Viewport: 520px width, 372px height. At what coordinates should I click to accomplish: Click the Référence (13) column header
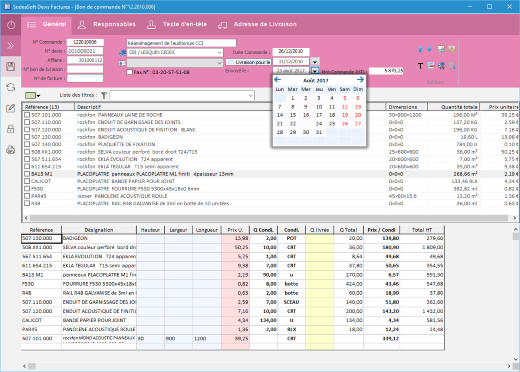click(x=49, y=107)
